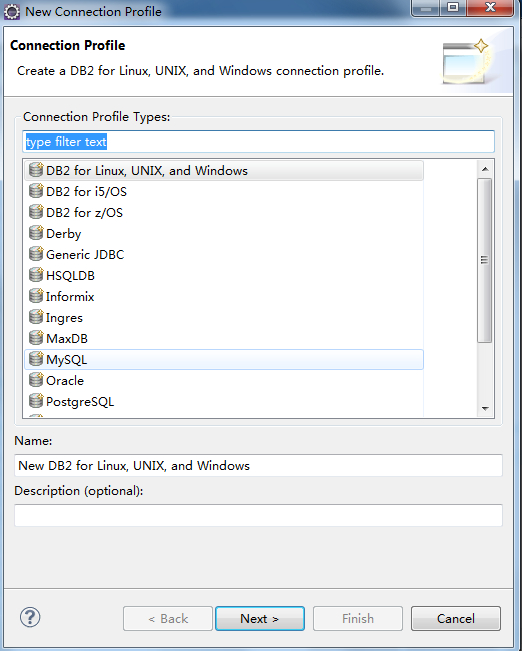This screenshot has width=522, height=651.
Task: Select the 'HSQLDB' profile type
Action: 224,276
